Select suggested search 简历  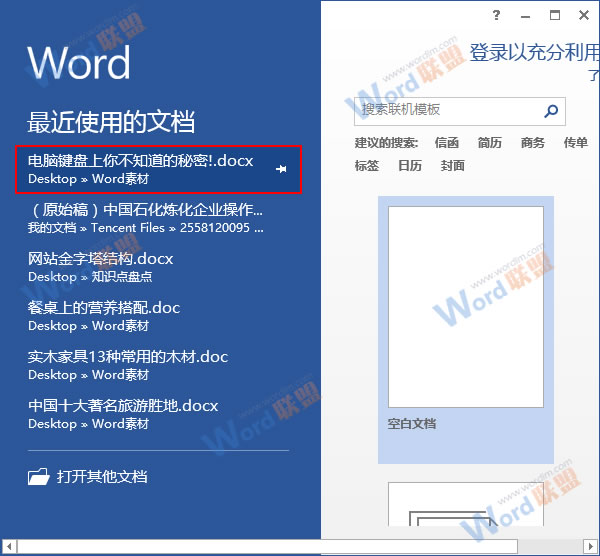pos(489,143)
